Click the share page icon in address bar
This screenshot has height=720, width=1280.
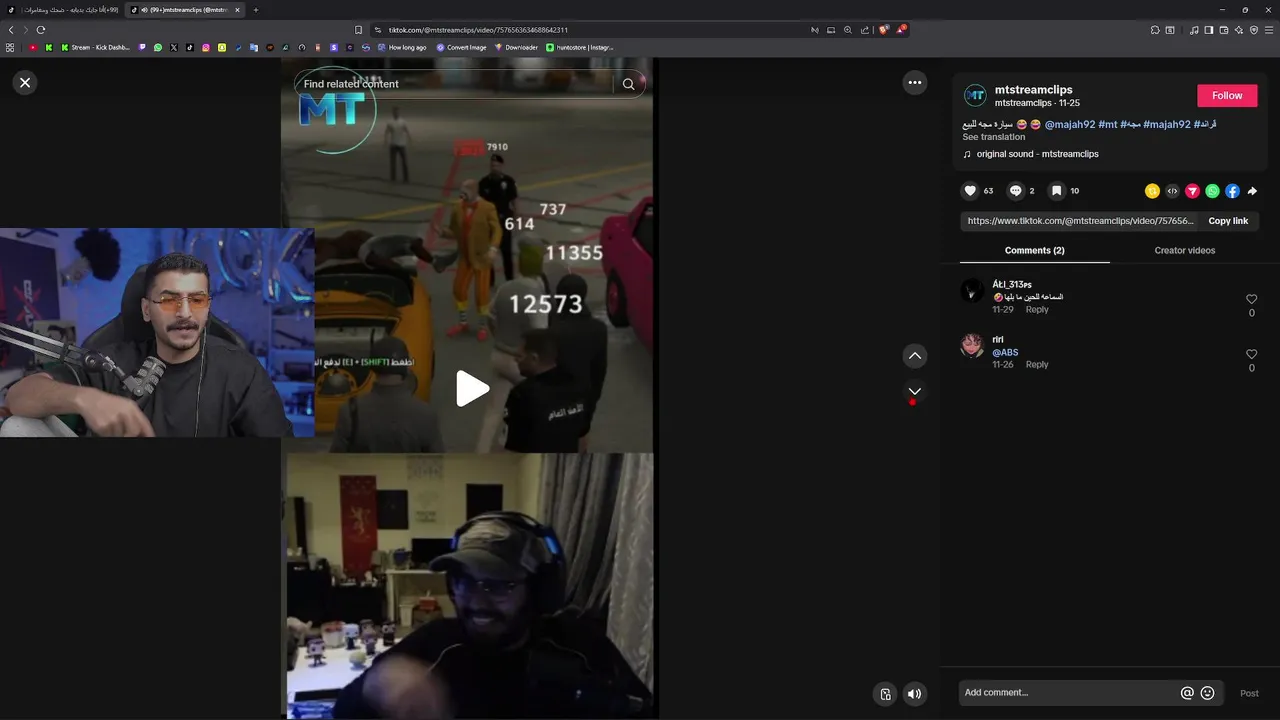(x=865, y=30)
